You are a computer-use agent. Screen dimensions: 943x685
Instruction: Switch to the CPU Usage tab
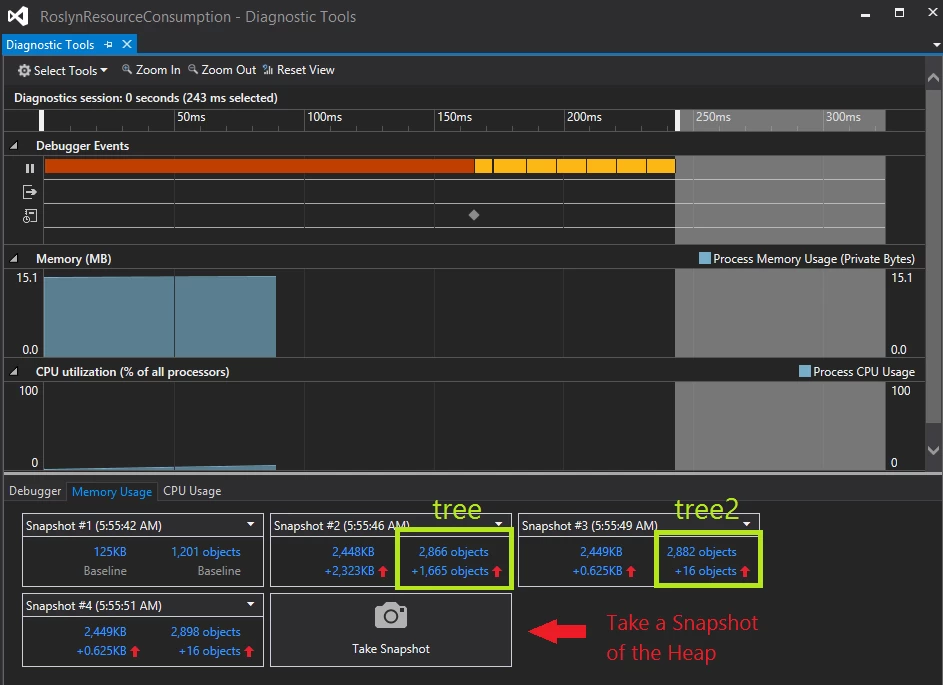192,491
